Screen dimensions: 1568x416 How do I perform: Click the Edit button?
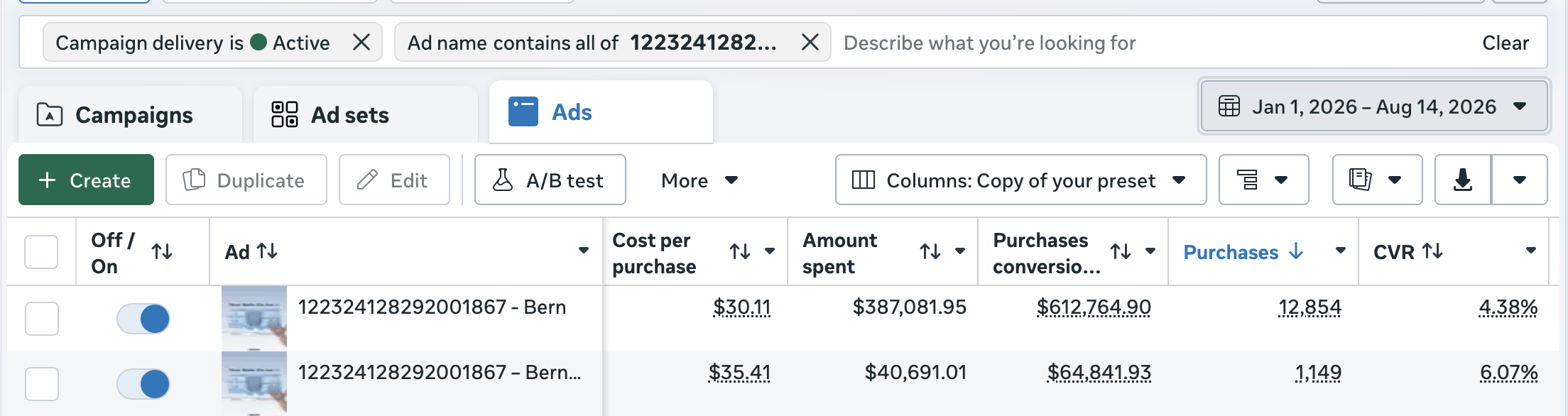(394, 180)
